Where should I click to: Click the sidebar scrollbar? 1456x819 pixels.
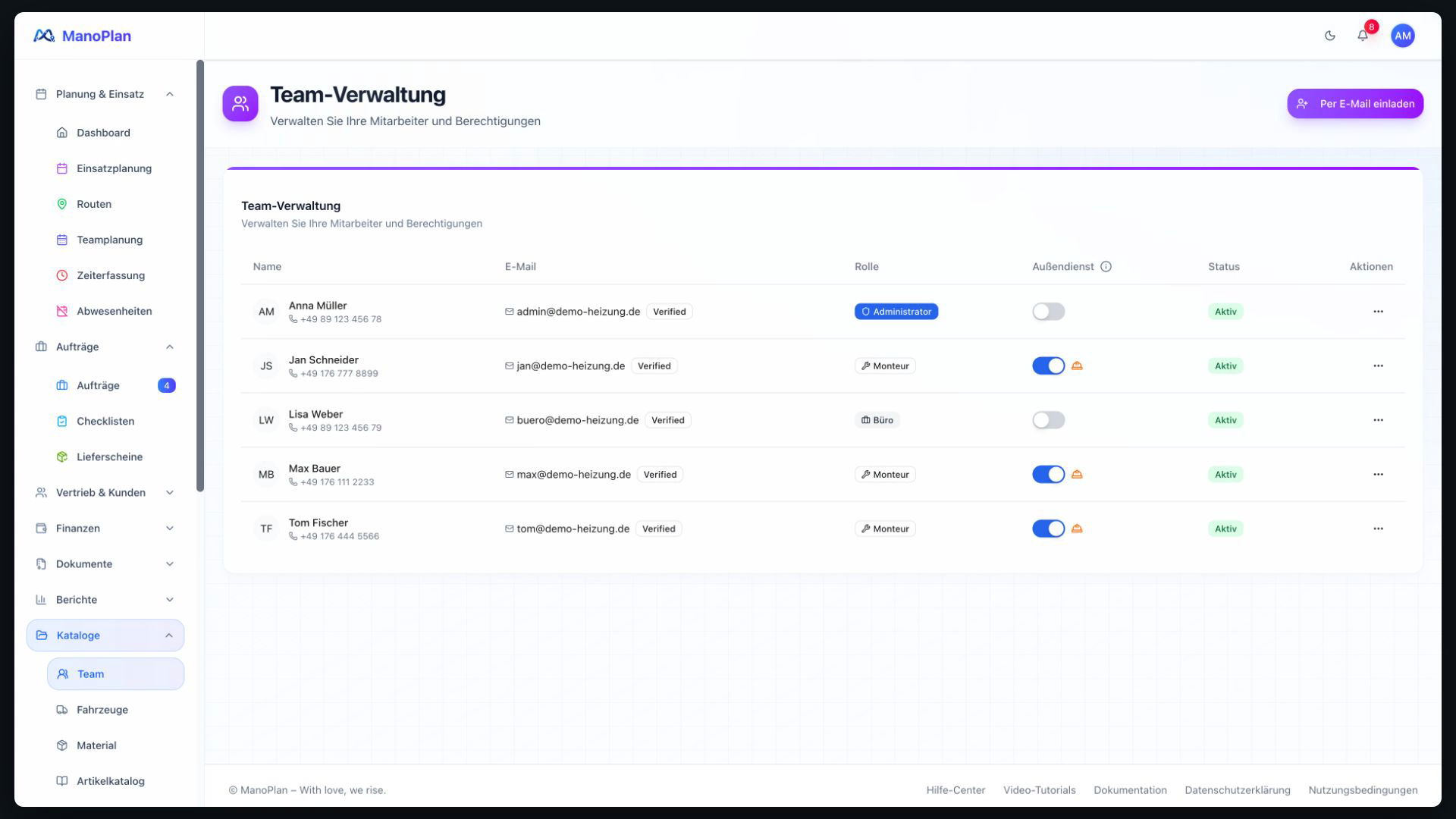pyautogui.click(x=200, y=276)
